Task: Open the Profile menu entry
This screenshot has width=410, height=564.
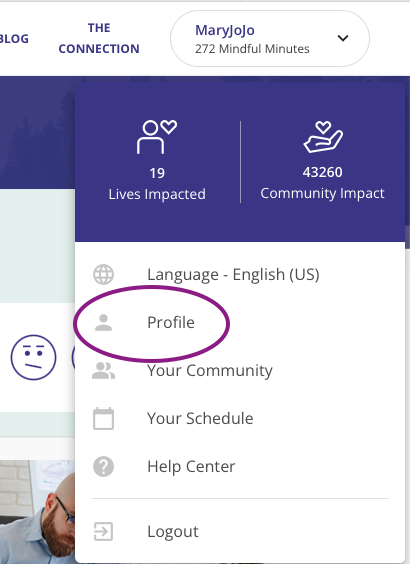Action: (x=240, y=322)
